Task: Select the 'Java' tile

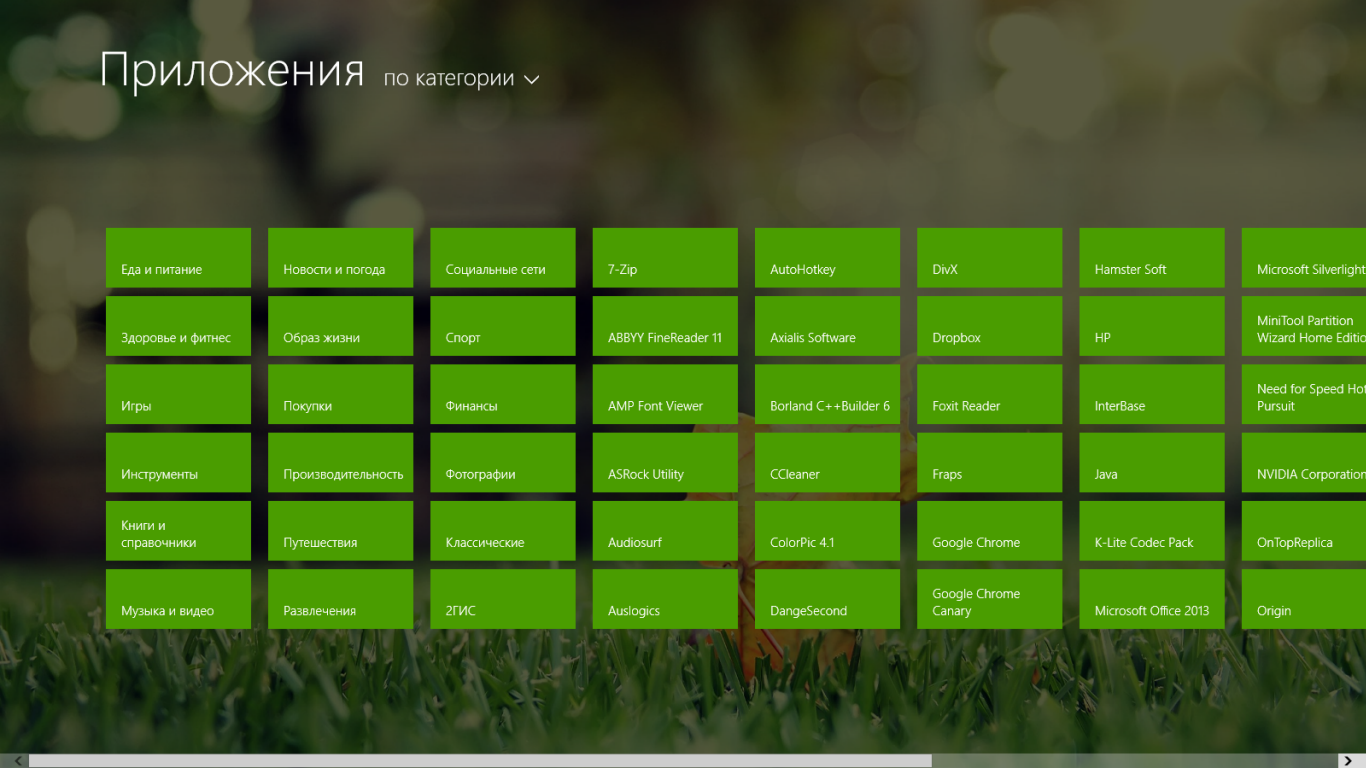Action: 1152,462
